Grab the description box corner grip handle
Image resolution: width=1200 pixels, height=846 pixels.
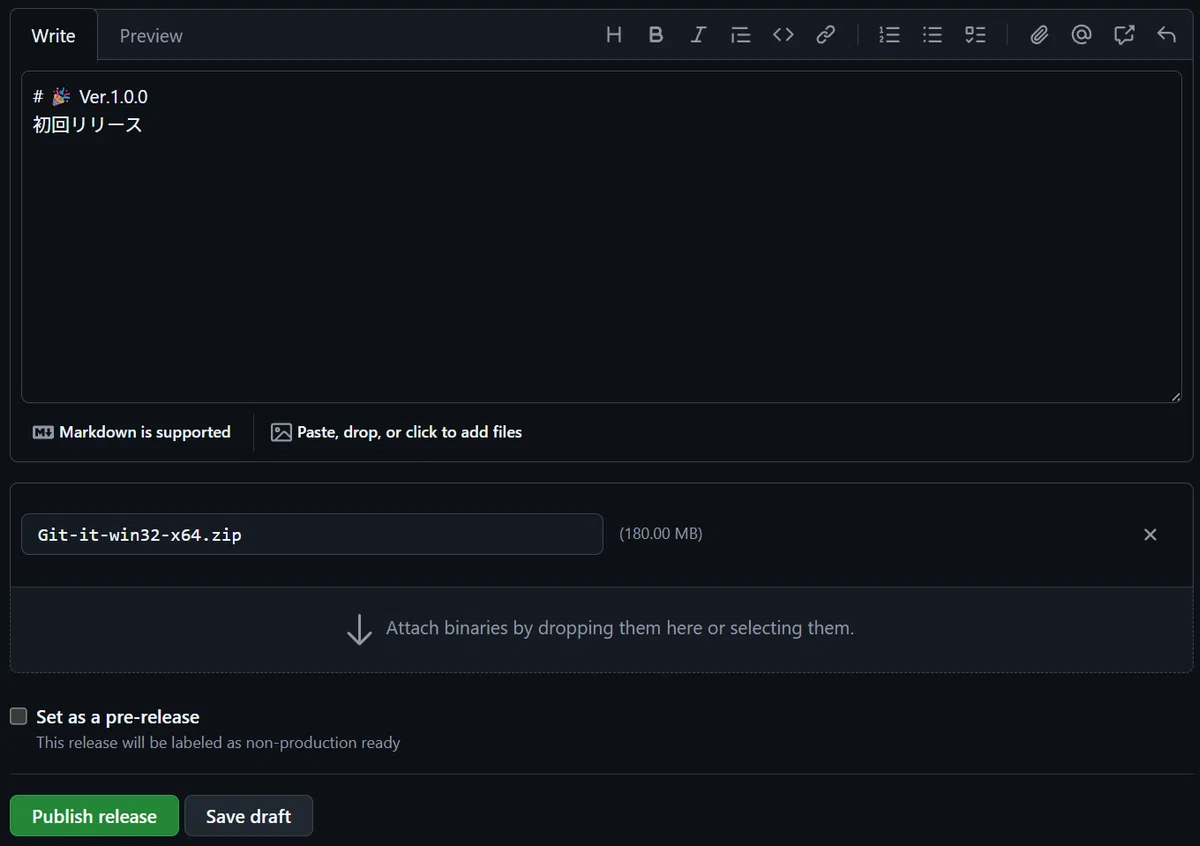1176,397
